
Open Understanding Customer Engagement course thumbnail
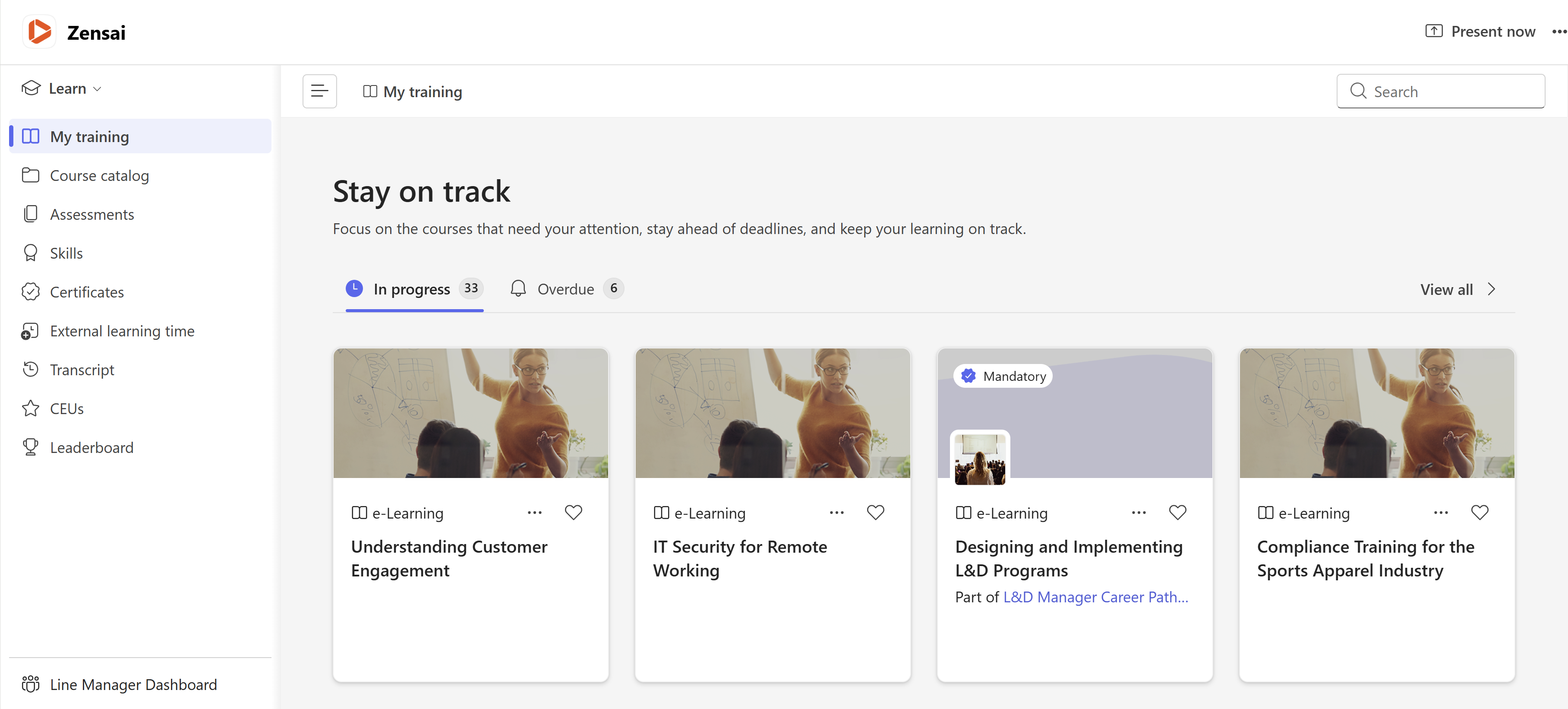point(470,413)
